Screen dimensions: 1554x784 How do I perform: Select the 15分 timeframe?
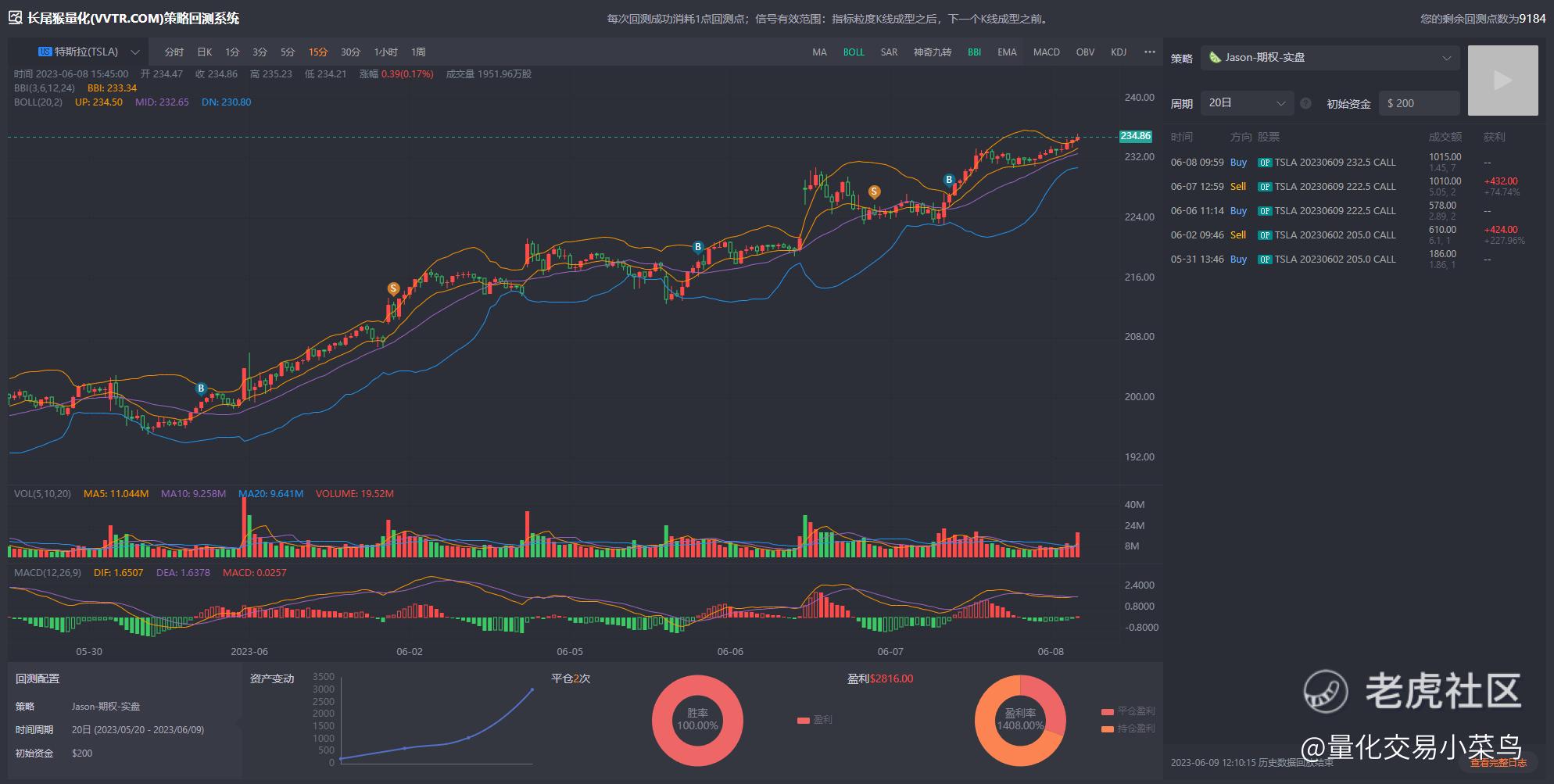[x=318, y=52]
